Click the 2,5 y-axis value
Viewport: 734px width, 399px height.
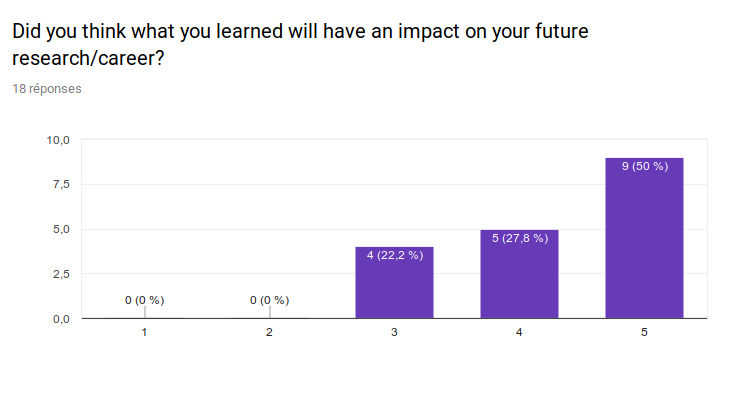(x=61, y=274)
